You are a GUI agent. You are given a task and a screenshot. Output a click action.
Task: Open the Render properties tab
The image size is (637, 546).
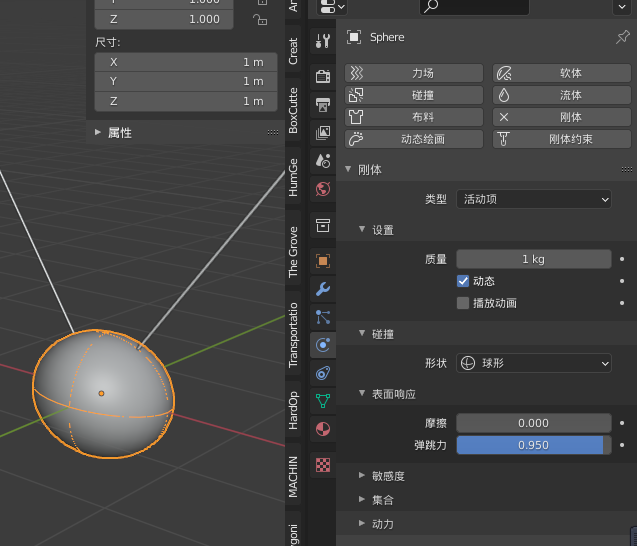[x=323, y=76]
